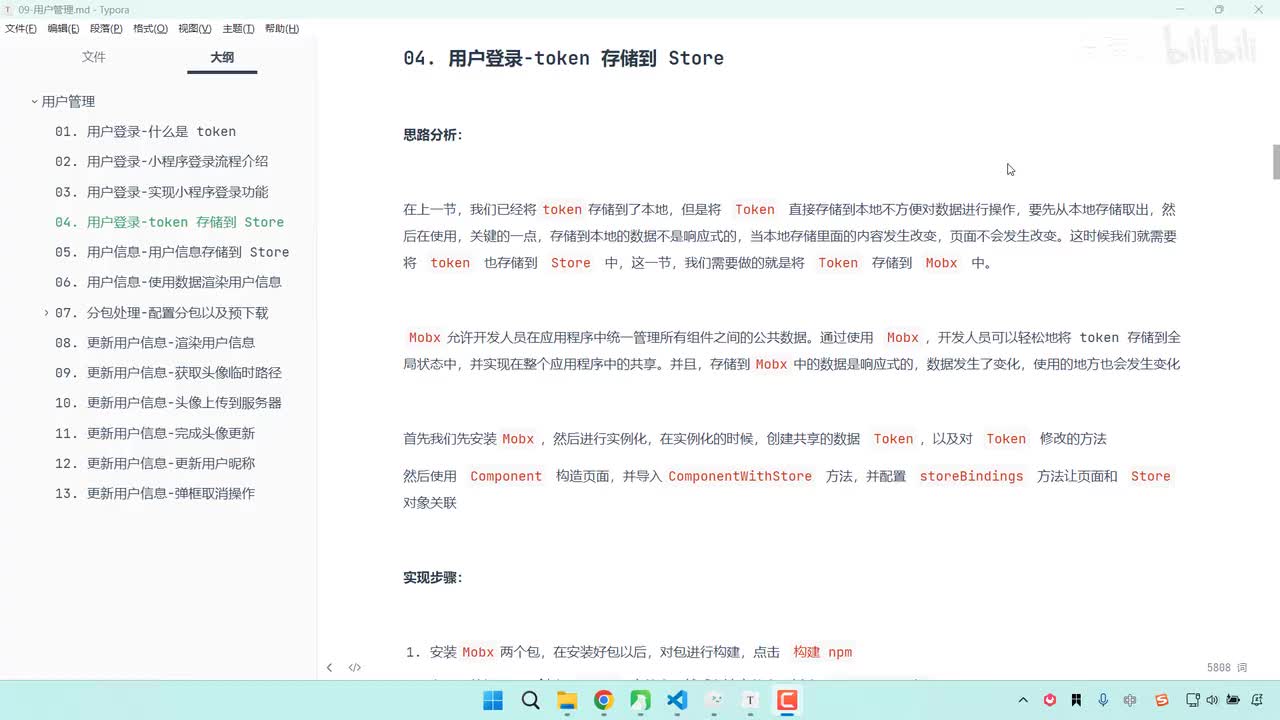The width and height of the screenshot is (1280, 720).
Task: Open the 编辑(E) menu
Action: (64, 29)
